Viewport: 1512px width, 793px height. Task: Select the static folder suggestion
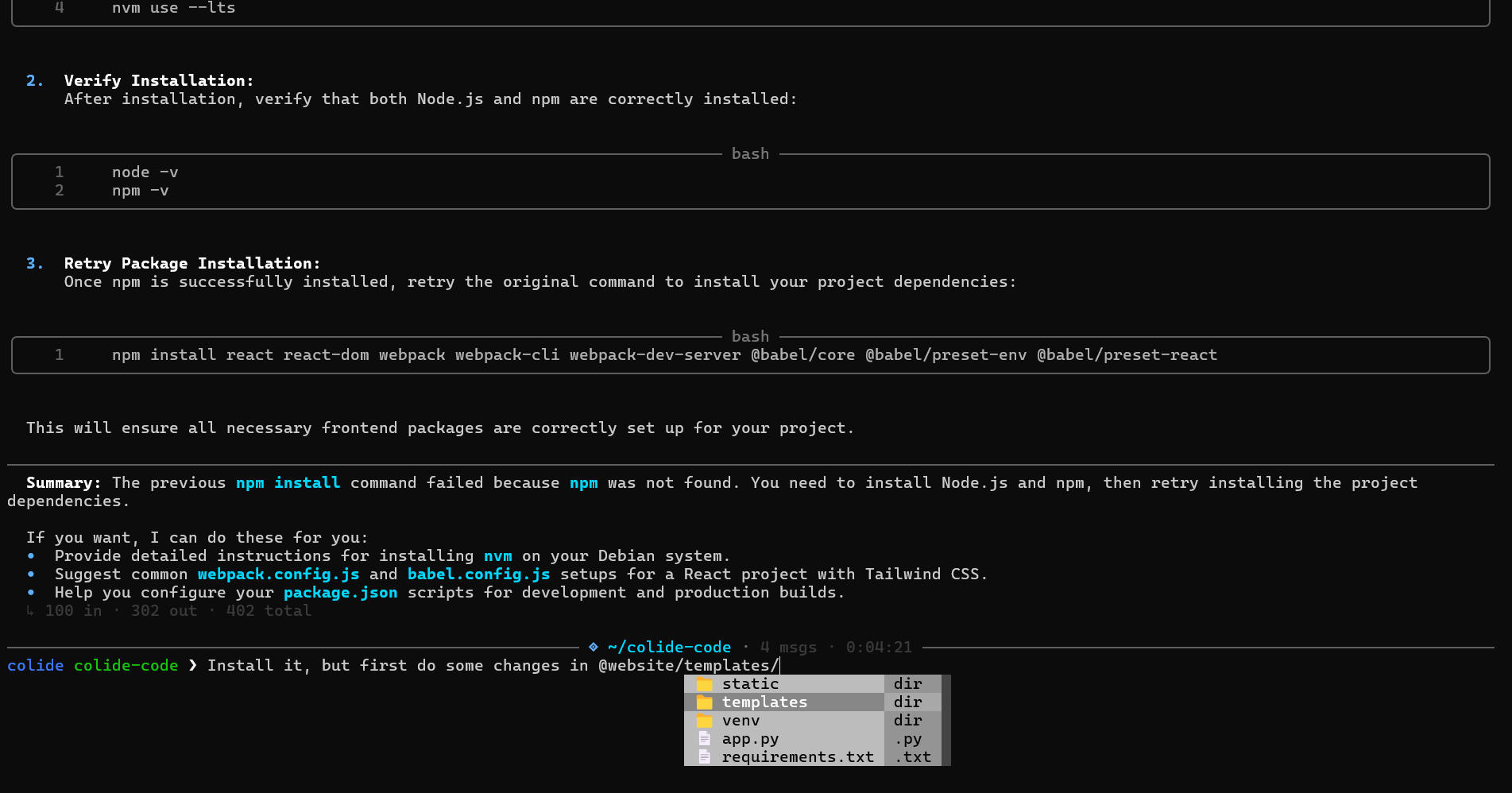[x=812, y=684]
